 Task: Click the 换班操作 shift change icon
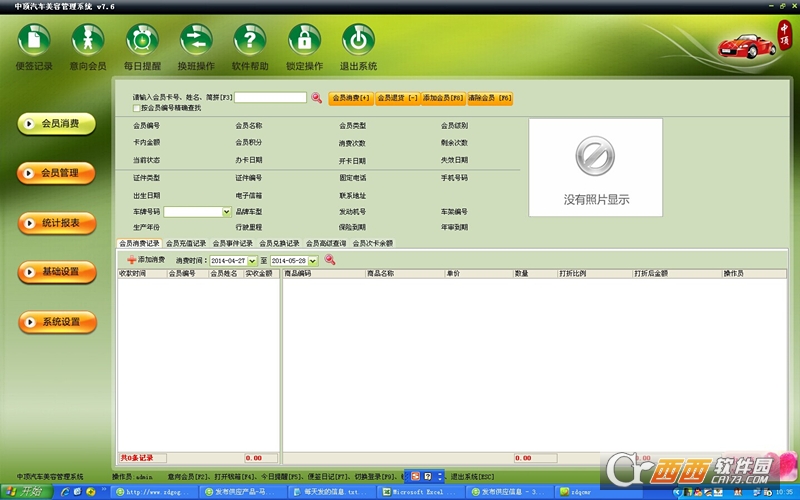196,40
